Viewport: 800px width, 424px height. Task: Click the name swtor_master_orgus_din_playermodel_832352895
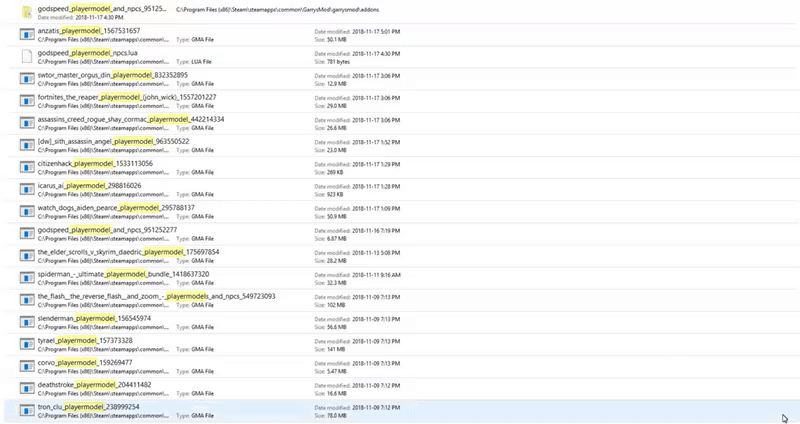(112, 74)
